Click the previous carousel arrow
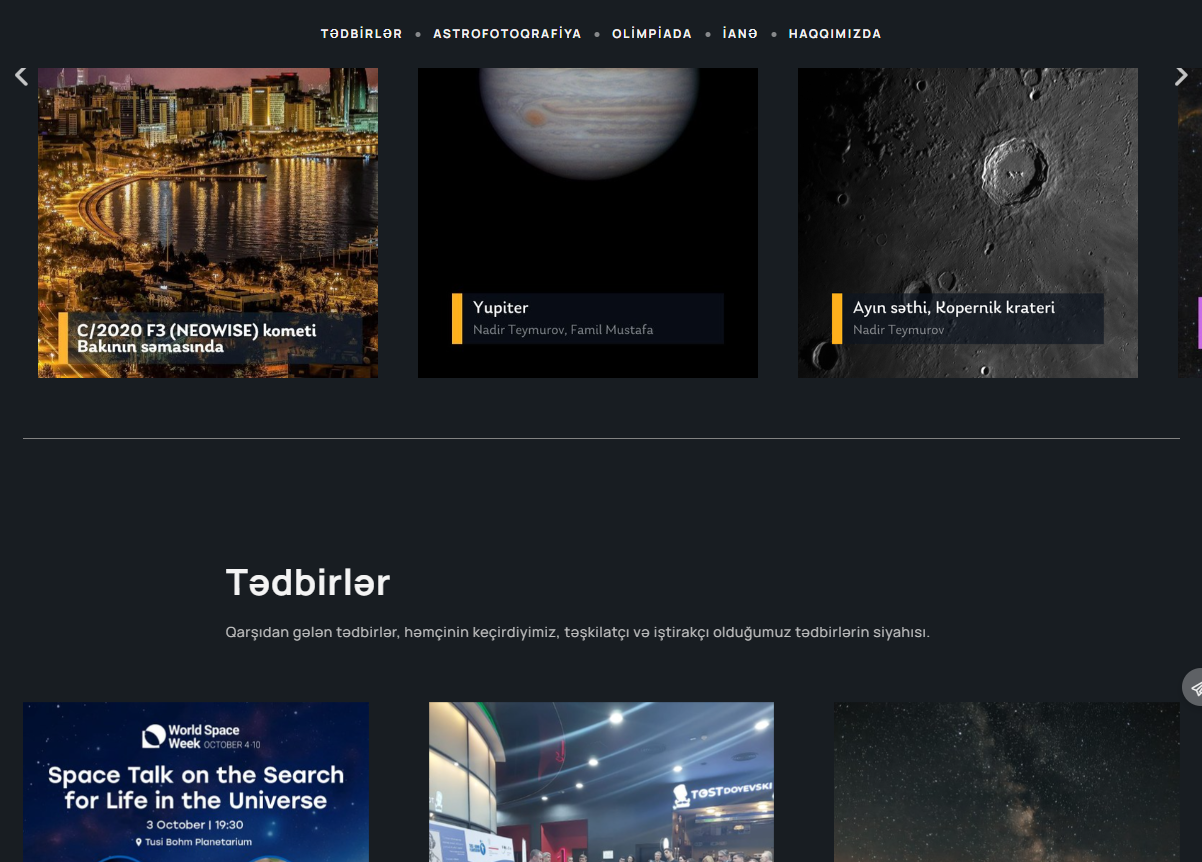 21,76
